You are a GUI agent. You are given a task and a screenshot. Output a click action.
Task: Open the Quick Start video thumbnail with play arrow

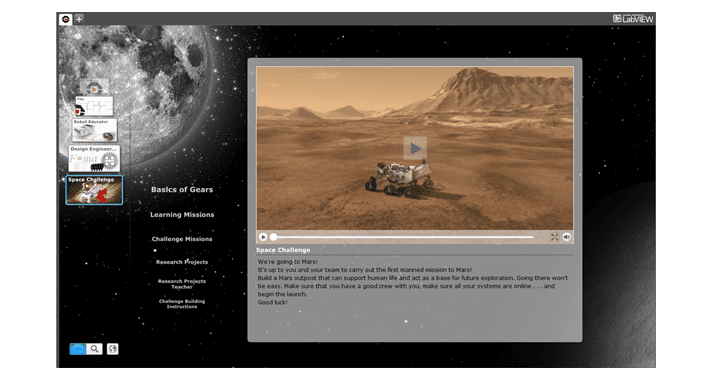[94, 86]
